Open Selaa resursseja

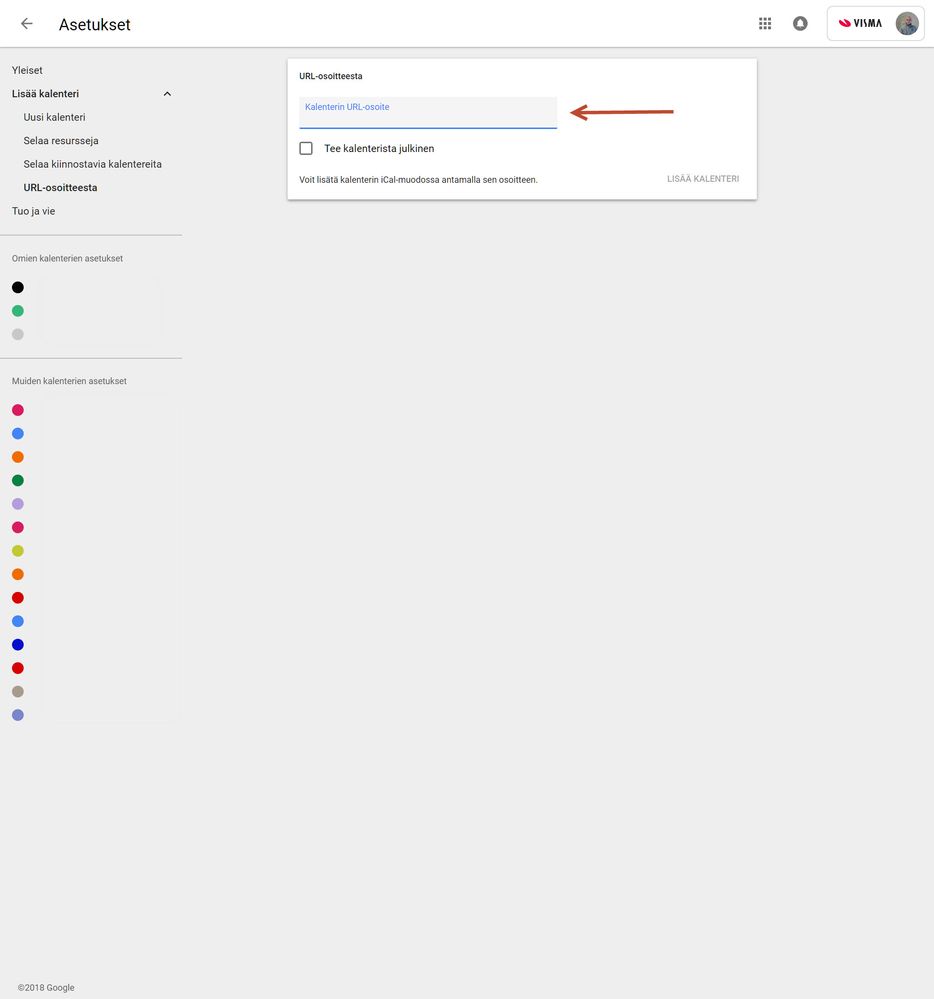(61, 141)
